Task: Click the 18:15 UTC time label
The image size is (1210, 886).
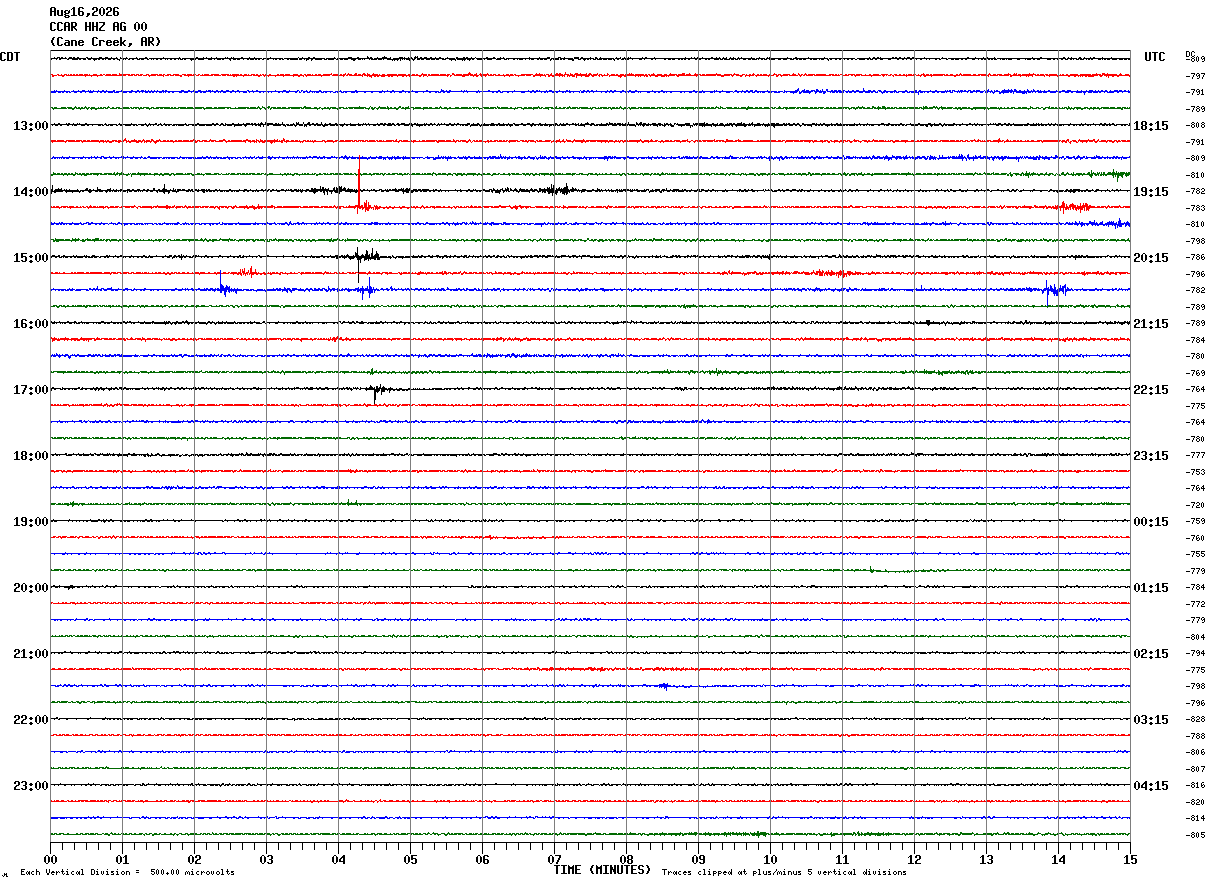Action: click(1150, 126)
